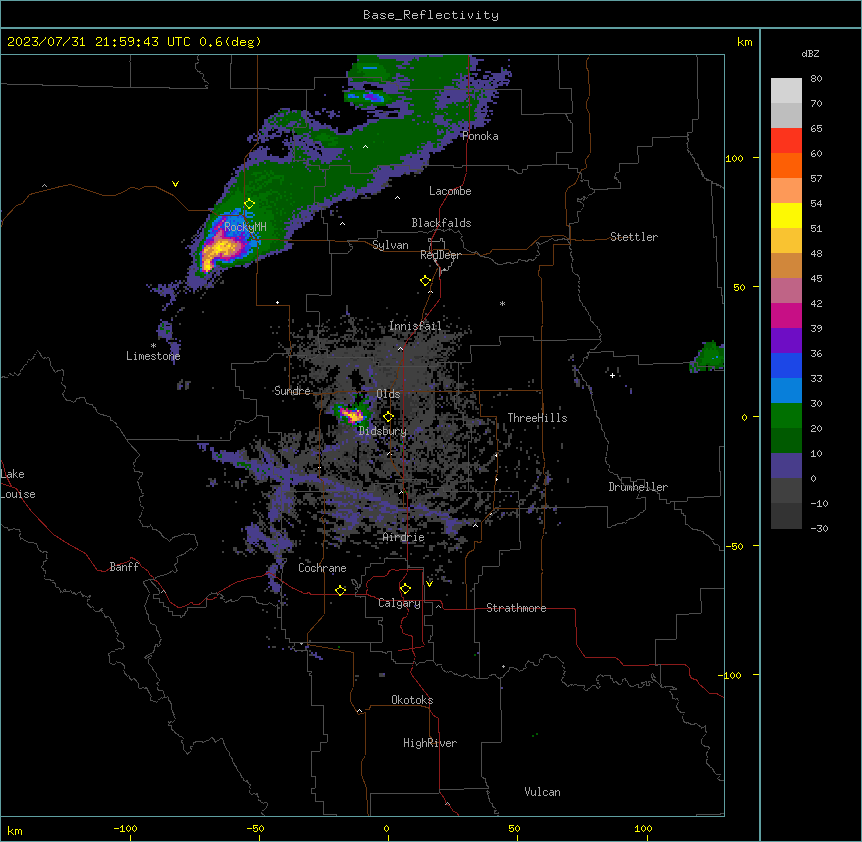Click the Stettler city label
Image resolution: width=862 pixels, height=842 pixels.
click(x=634, y=237)
